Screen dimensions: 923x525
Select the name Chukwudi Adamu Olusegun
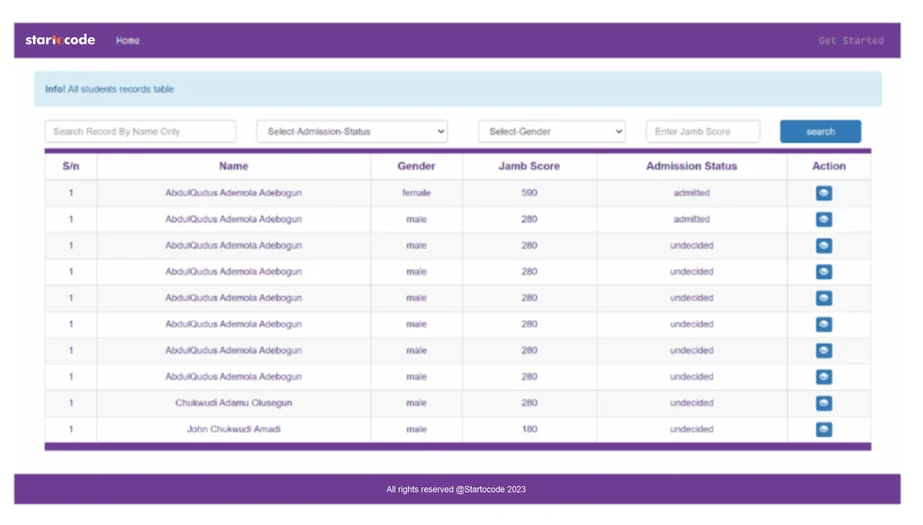pyautogui.click(x=234, y=403)
